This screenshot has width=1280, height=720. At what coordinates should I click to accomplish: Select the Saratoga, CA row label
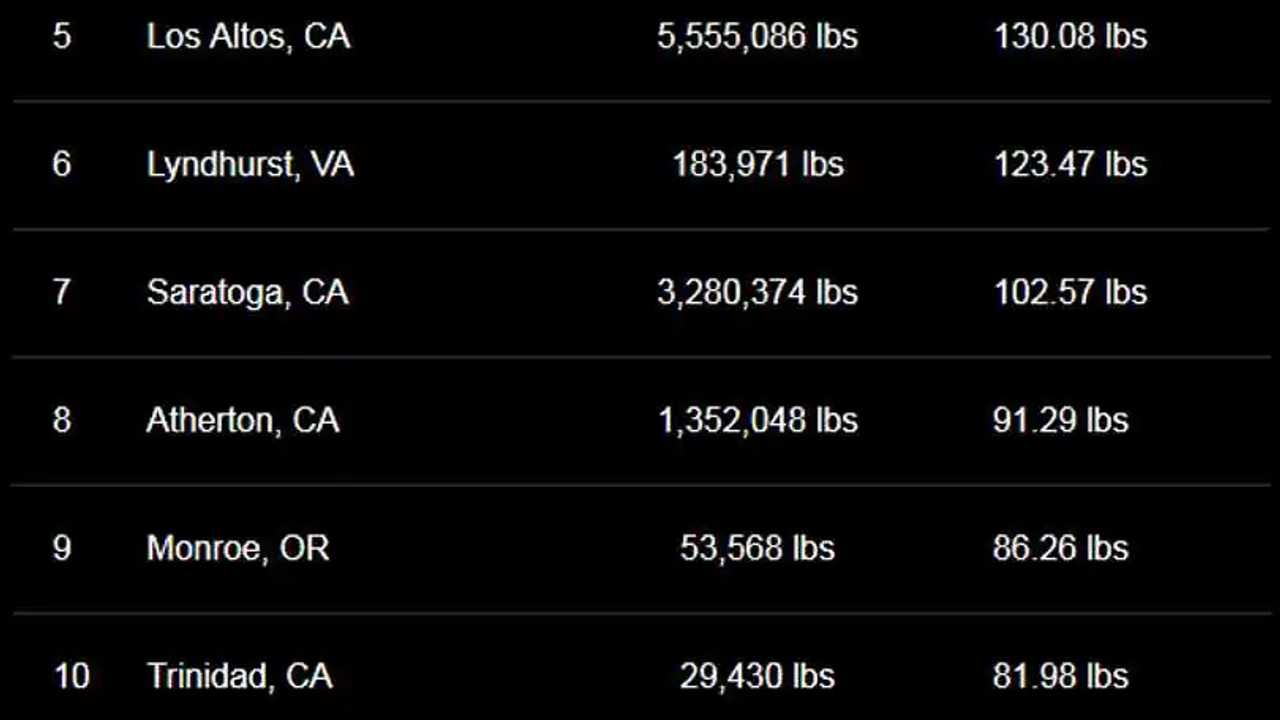[247, 293]
